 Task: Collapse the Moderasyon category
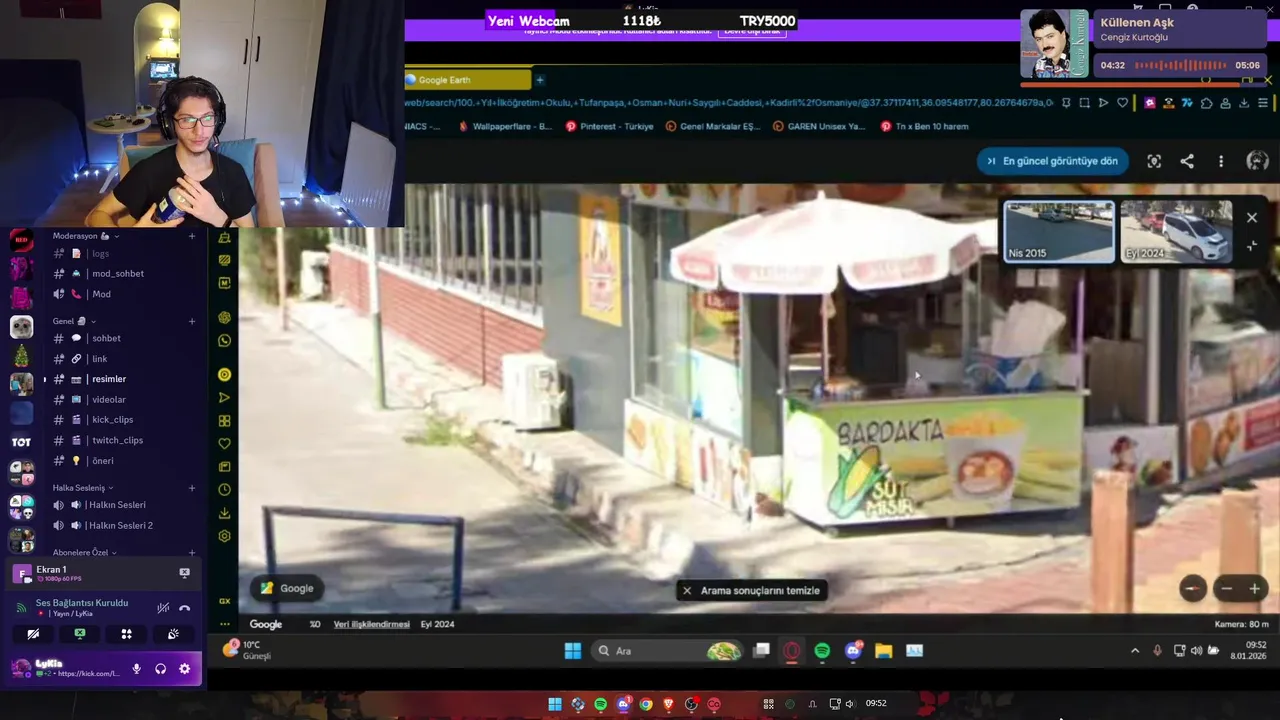(x=86, y=236)
